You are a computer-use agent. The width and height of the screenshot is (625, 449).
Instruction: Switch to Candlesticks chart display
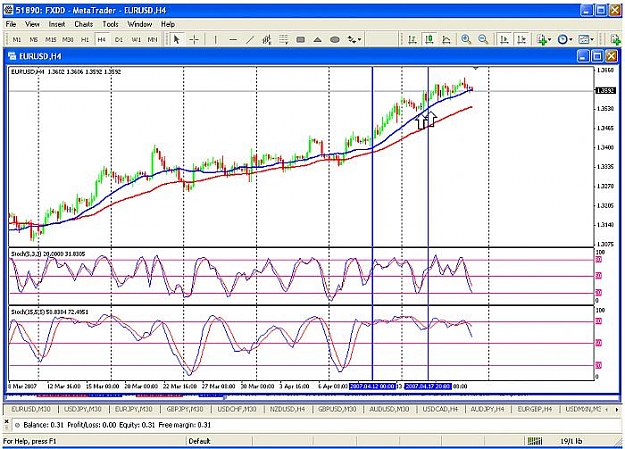429,39
